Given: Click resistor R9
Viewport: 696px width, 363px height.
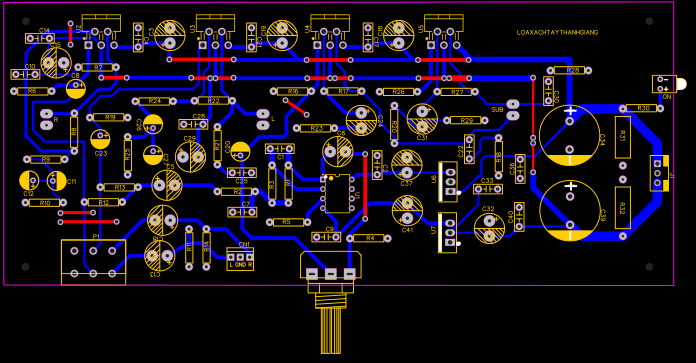Looking at the screenshot, I should click(x=46, y=159).
